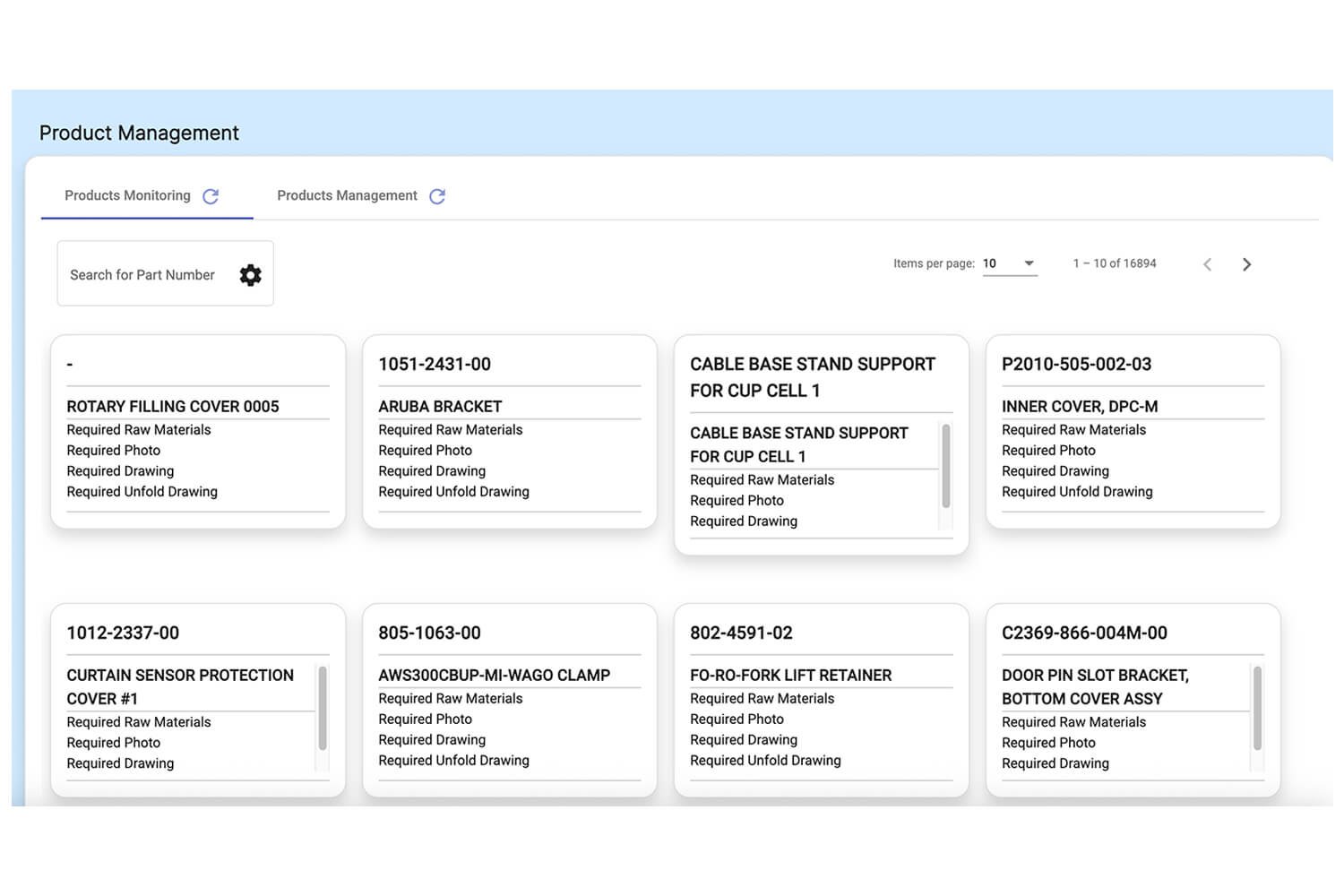The height and width of the screenshot is (896, 1344).
Task: Click scrollbar in CABLE BASE STAND SUPPORT card
Action: click(x=946, y=466)
